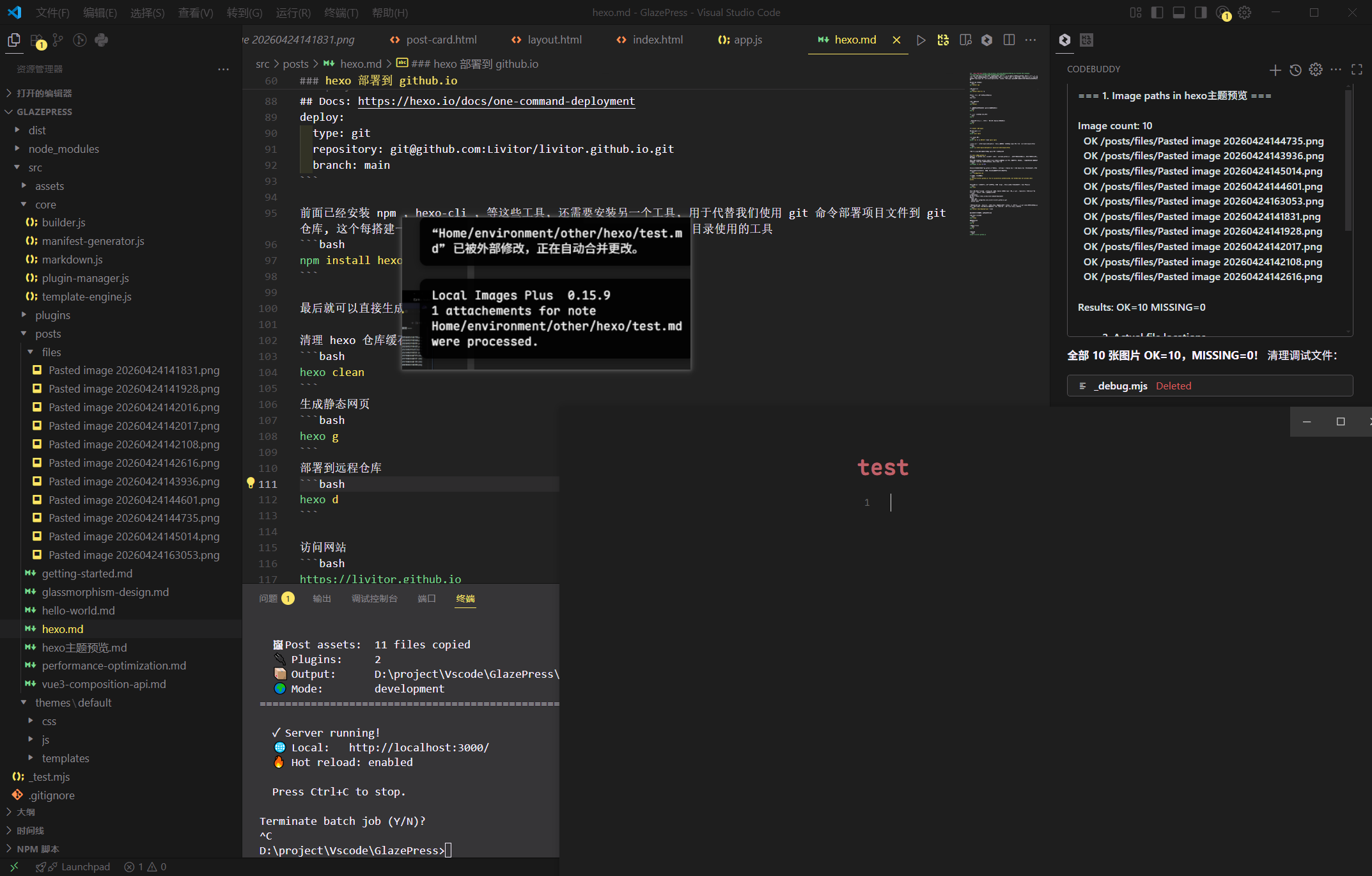Open the hexo.io deployment docs link
Viewport: 1372px width, 876px height.
[496, 101]
